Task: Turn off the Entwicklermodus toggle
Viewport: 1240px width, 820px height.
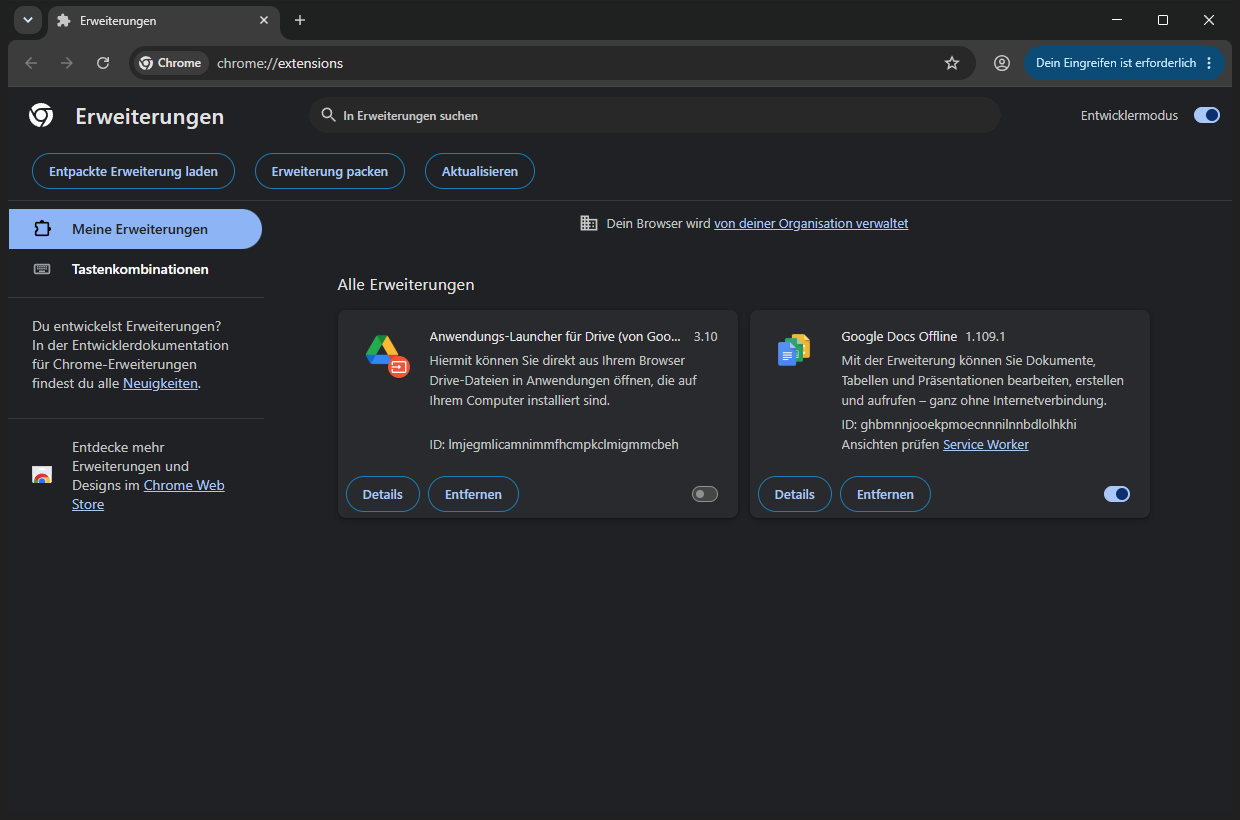Action: tap(1207, 116)
